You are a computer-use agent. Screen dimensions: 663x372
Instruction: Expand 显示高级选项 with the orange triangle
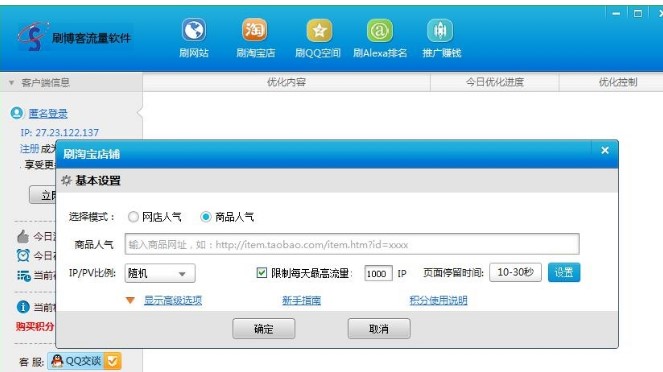click(x=130, y=300)
